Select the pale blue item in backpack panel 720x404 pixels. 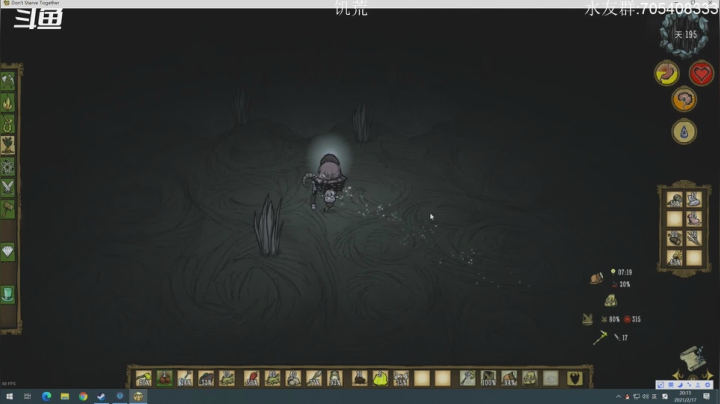click(694, 199)
